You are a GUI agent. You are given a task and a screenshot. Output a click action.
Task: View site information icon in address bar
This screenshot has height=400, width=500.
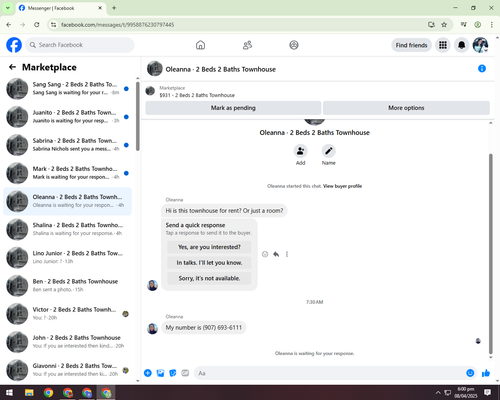click(x=54, y=25)
